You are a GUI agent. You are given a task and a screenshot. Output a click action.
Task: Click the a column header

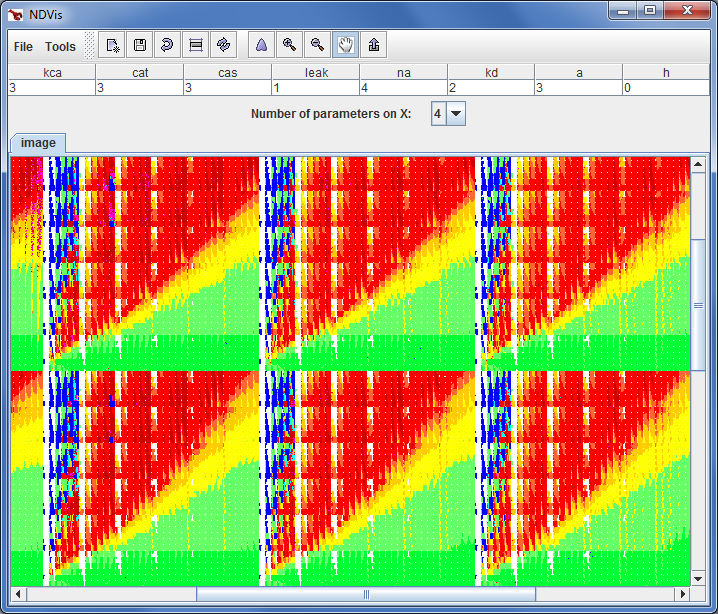(579, 72)
